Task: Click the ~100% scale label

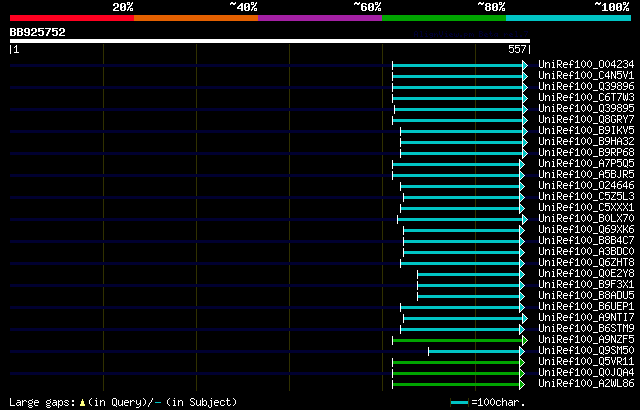Action: pos(611,7)
